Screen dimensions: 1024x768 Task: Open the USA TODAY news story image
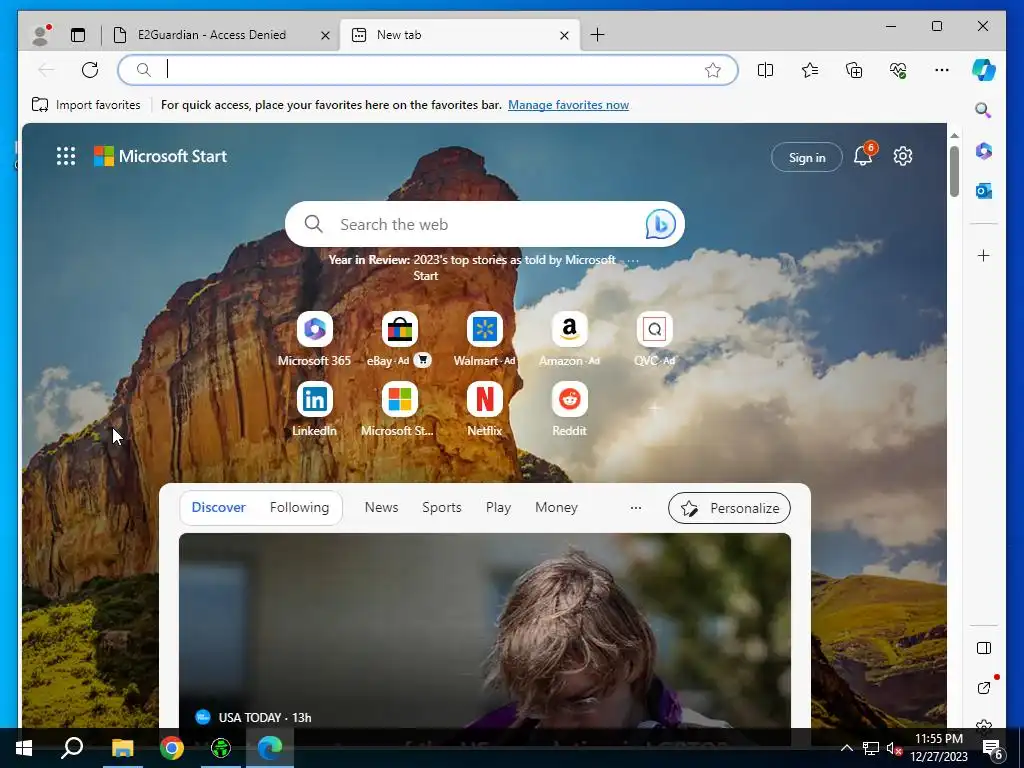(485, 630)
